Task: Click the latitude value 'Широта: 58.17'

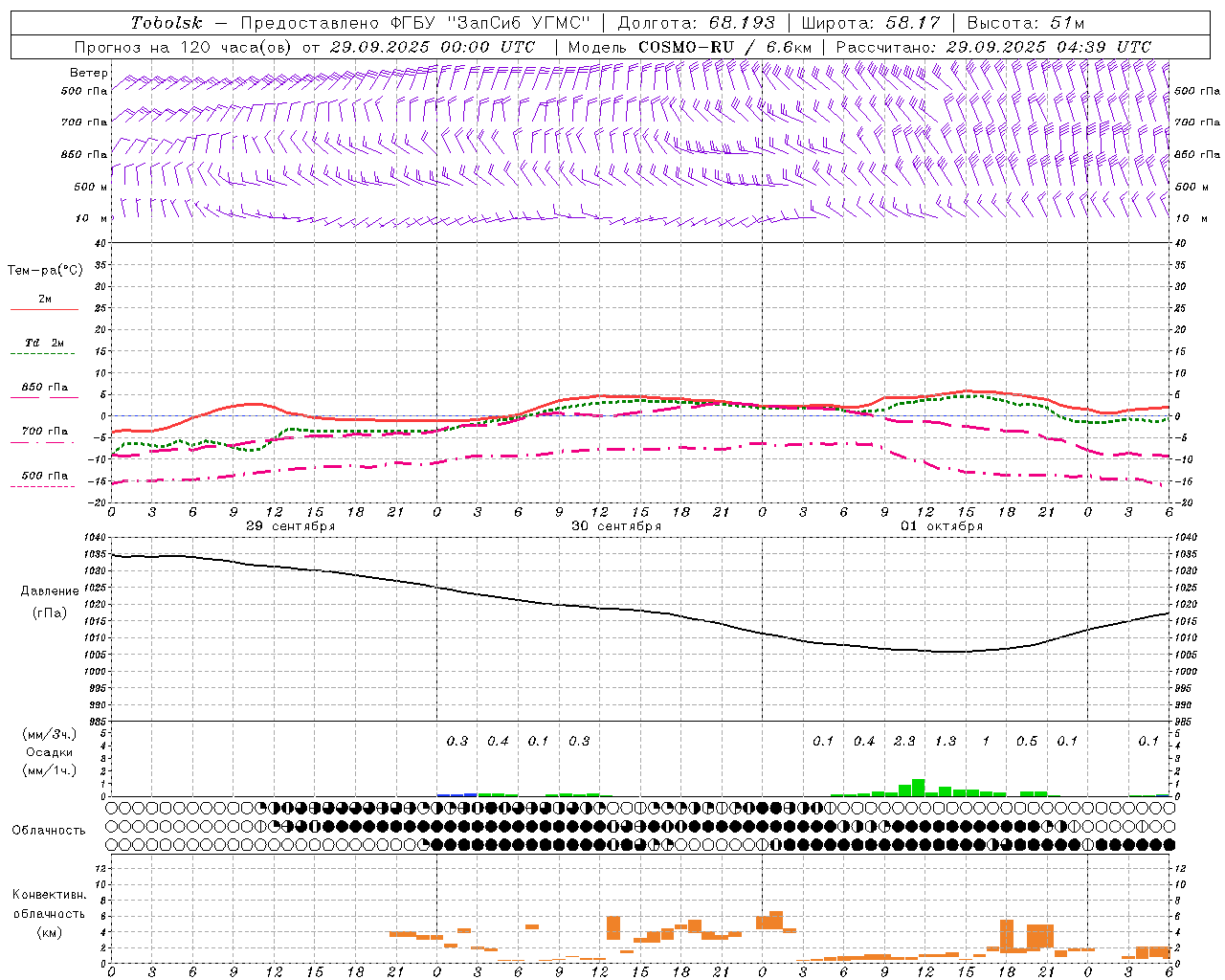Action: [870, 23]
